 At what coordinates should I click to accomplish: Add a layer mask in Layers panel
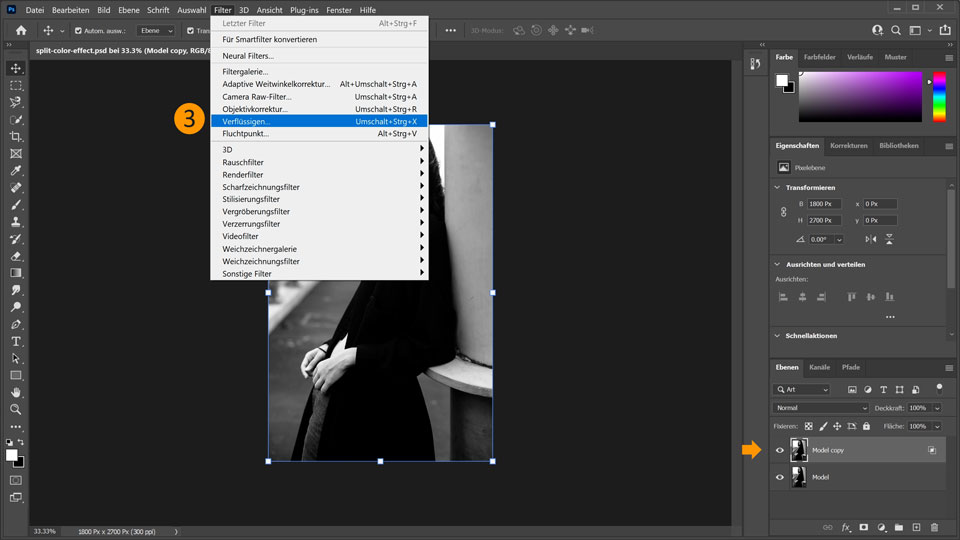point(863,527)
